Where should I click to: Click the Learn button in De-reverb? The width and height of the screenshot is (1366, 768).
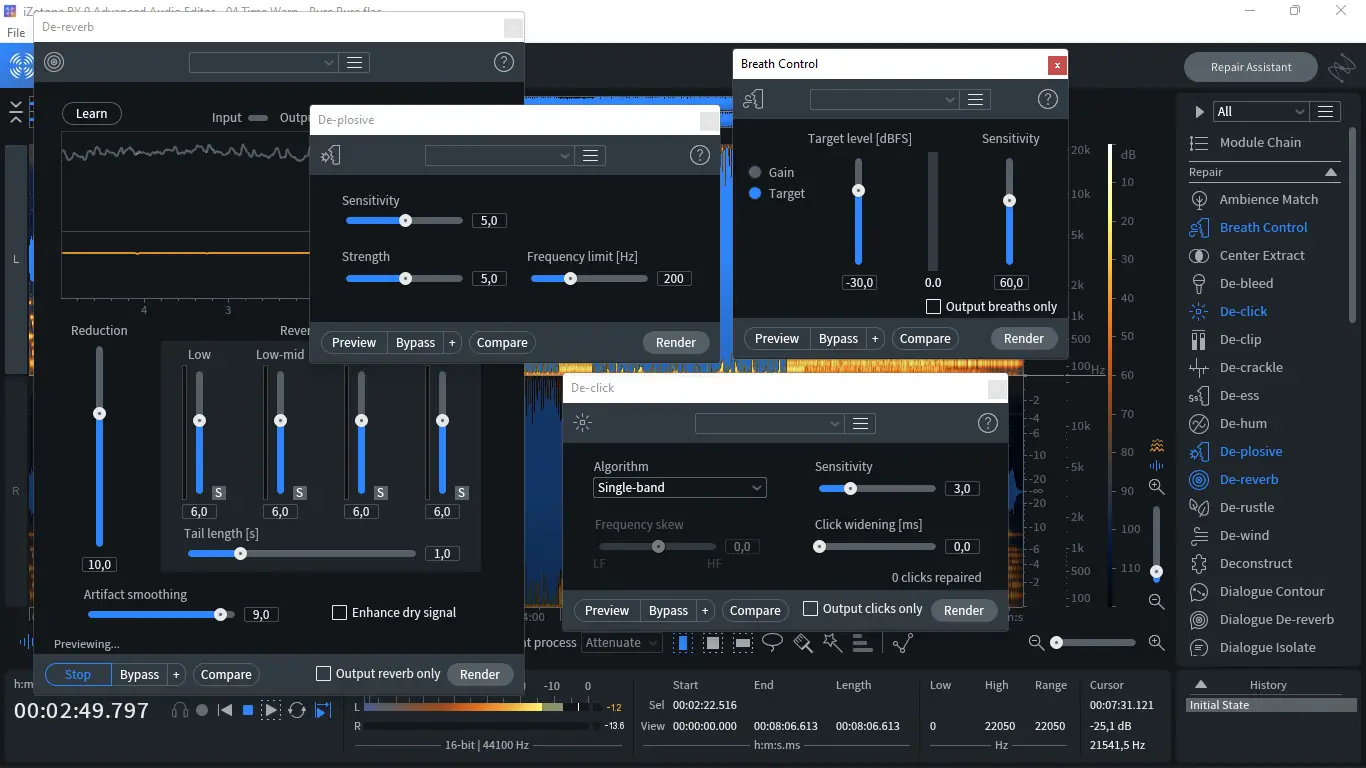(x=92, y=113)
